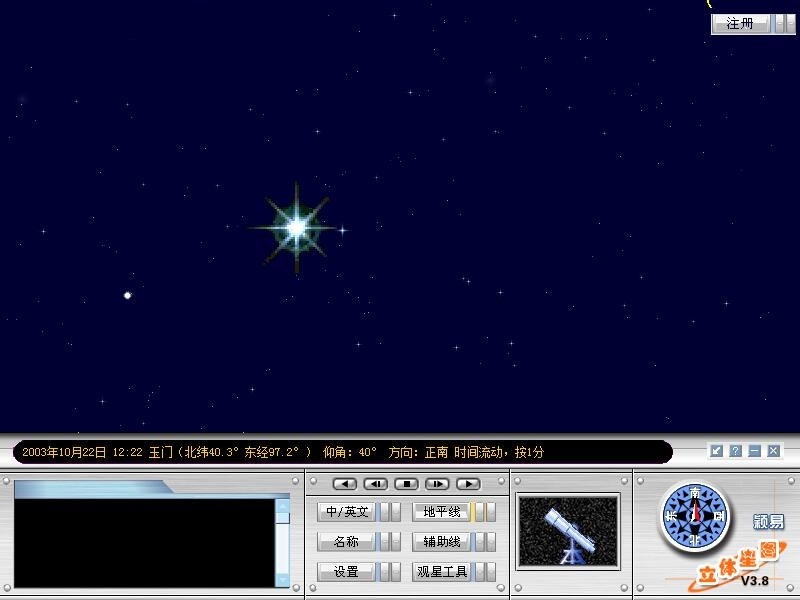The height and width of the screenshot is (600, 800).
Task: Click the 时间流动, 按1分 time flow text
Action: coord(499,452)
